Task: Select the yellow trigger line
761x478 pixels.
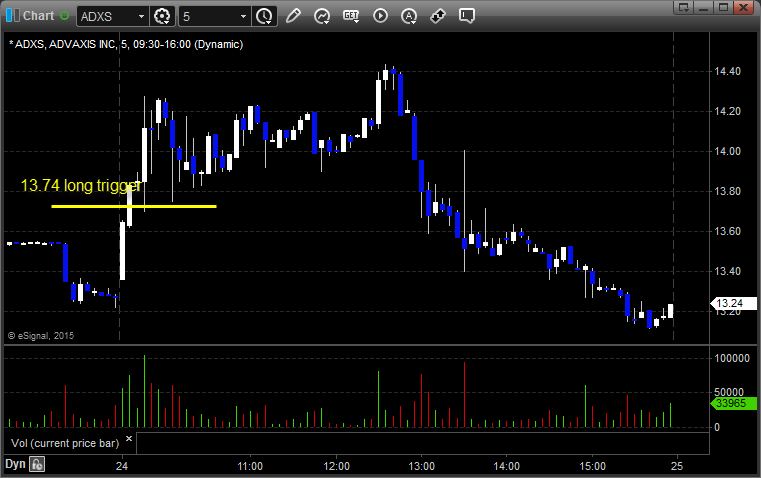Action: 134,207
